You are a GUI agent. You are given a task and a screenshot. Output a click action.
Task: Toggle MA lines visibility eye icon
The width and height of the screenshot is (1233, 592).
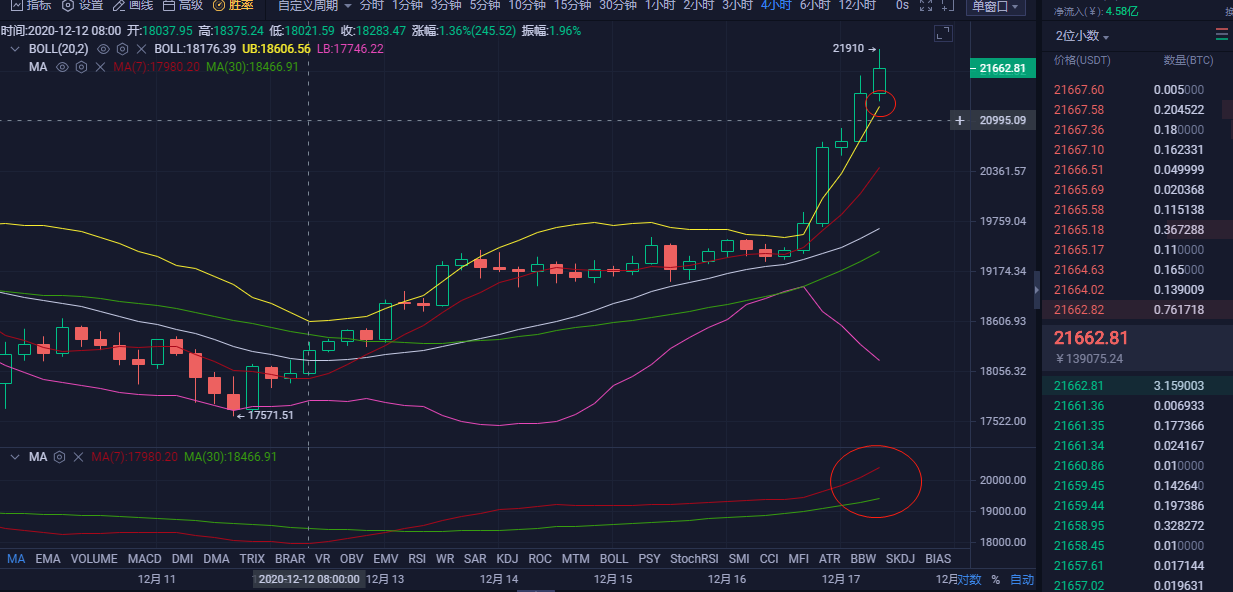click(62, 65)
